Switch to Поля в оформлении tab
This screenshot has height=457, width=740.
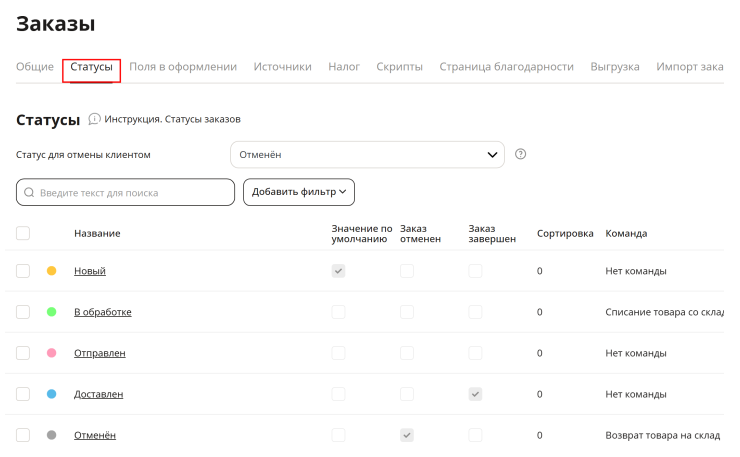pos(183,67)
